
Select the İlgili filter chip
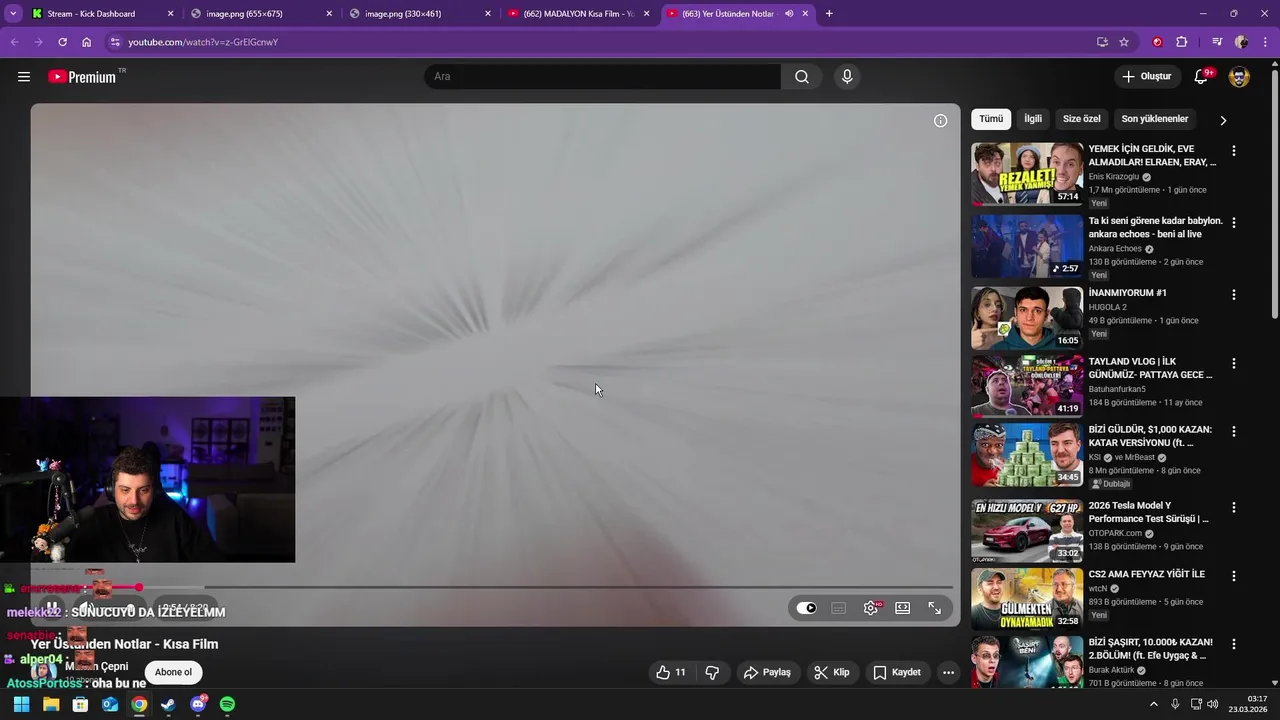point(1033,119)
